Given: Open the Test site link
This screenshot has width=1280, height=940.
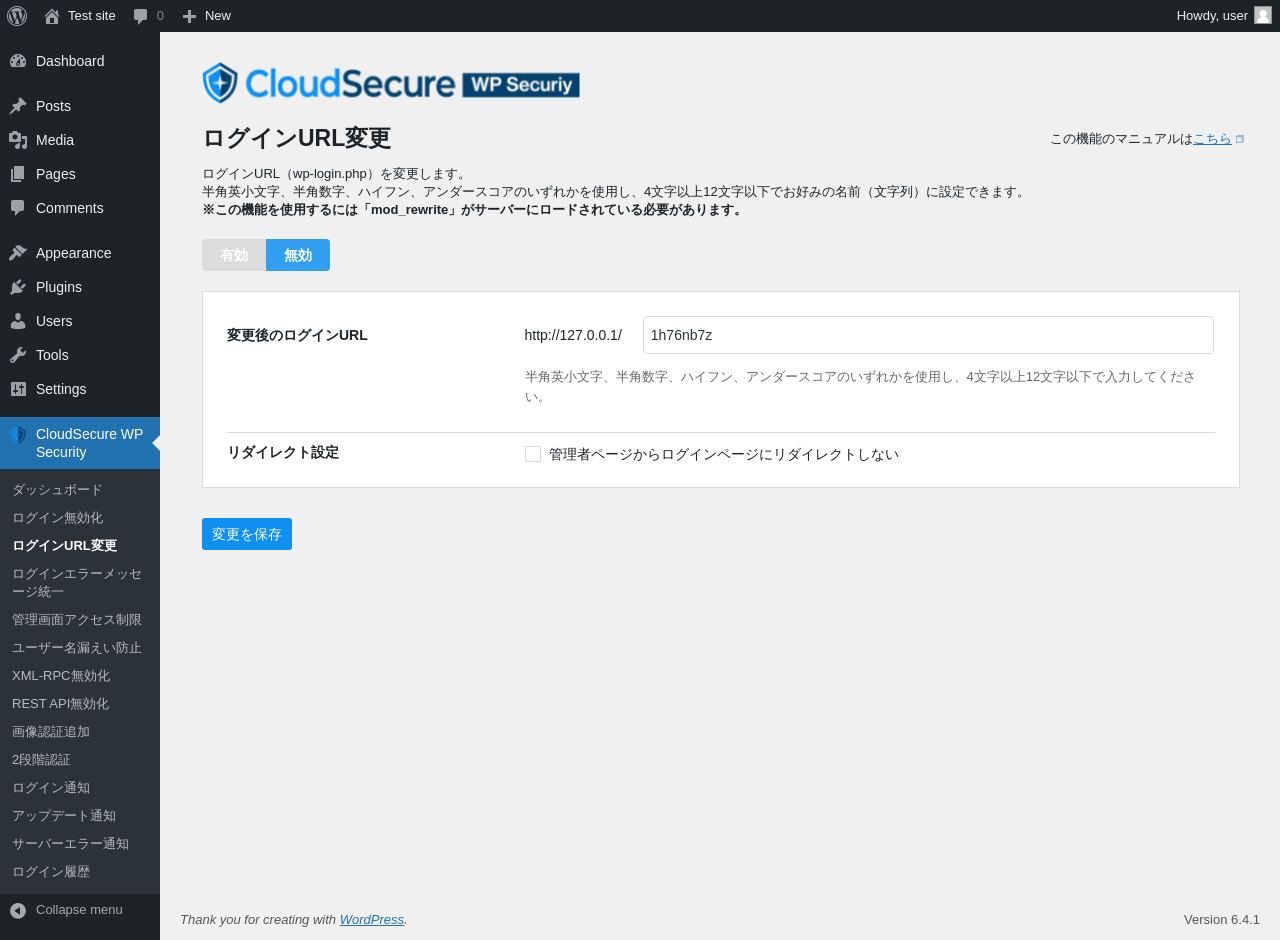Looking at the screenshot, I should 80,16.
